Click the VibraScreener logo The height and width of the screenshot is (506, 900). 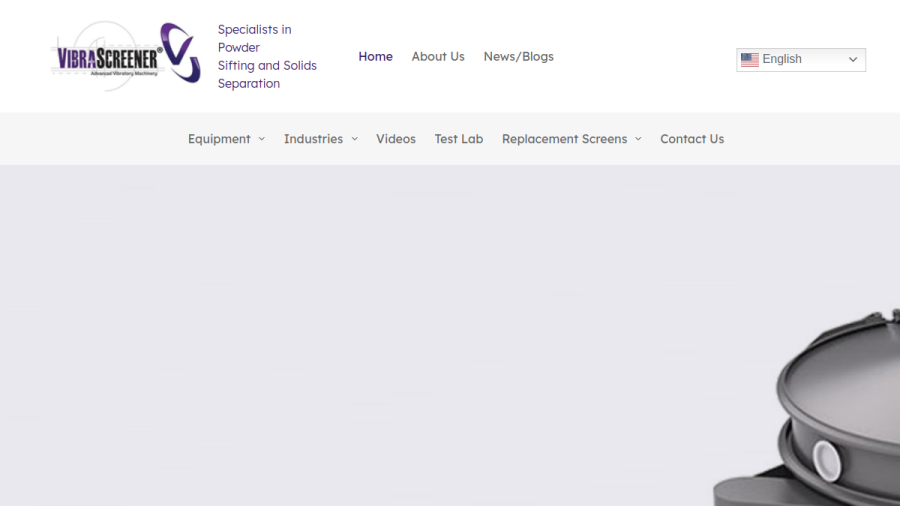tap(126, 56)
